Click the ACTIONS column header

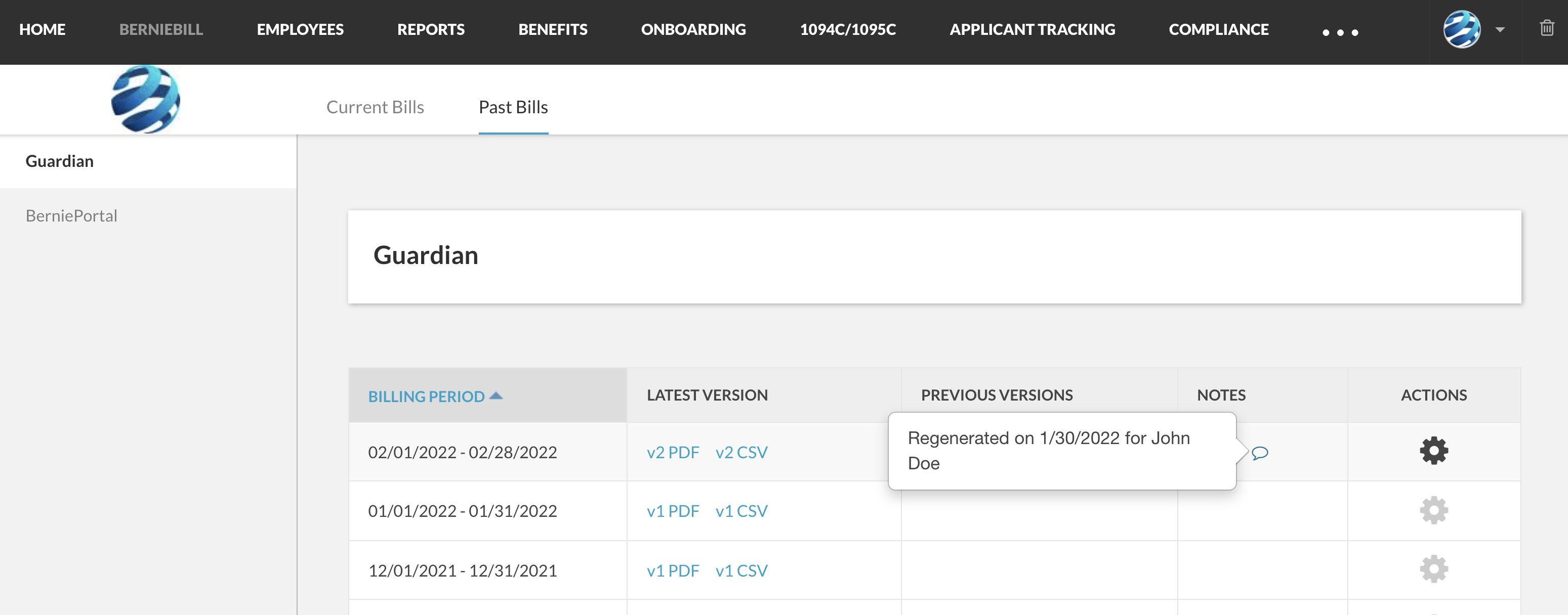(1433, 396)
